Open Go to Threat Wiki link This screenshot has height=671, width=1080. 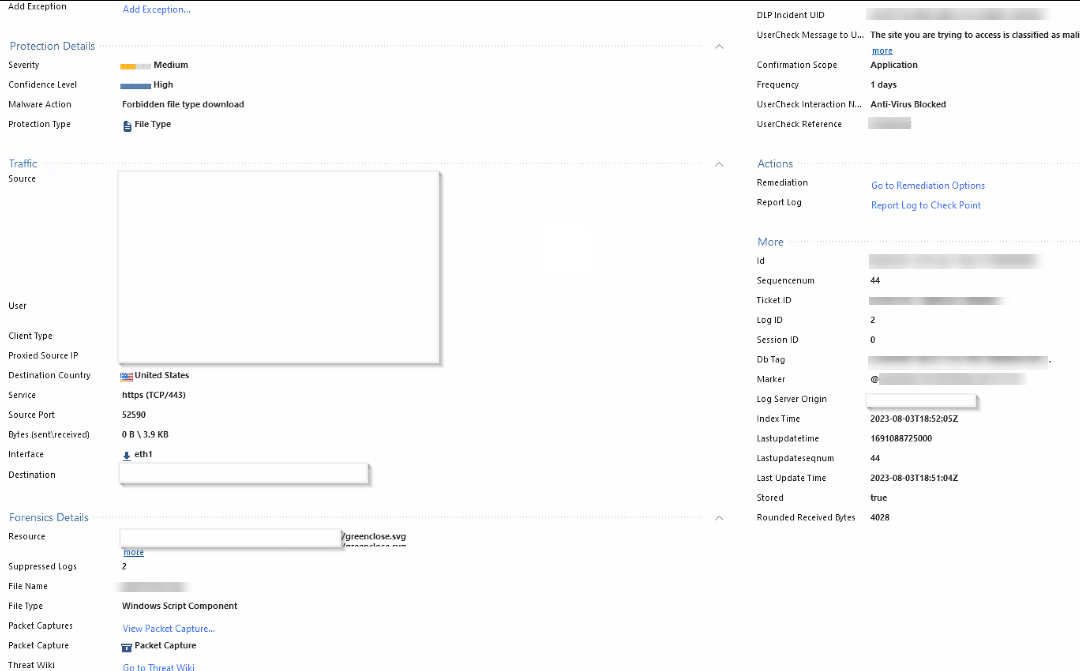(158, 667)
